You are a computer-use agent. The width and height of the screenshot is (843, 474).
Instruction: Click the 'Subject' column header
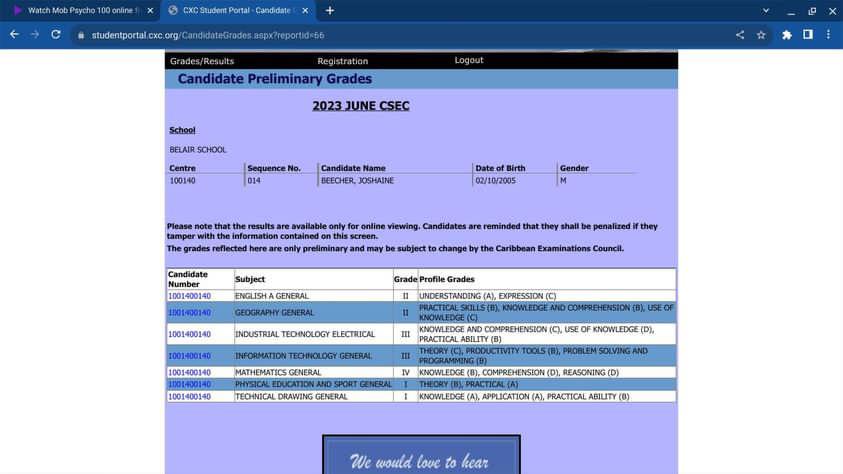[x=250, y=279]
